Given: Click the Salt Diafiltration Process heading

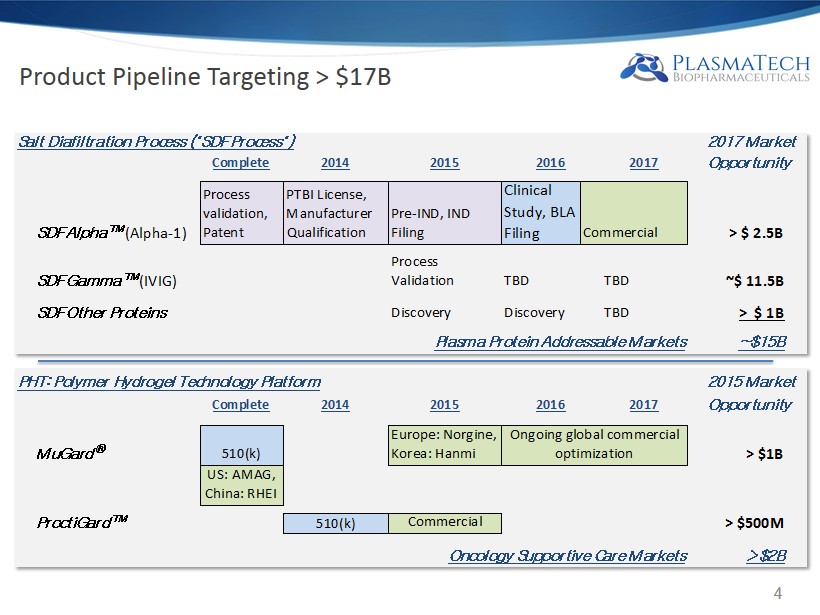Looking at the screenshot, I should point(157,141).
